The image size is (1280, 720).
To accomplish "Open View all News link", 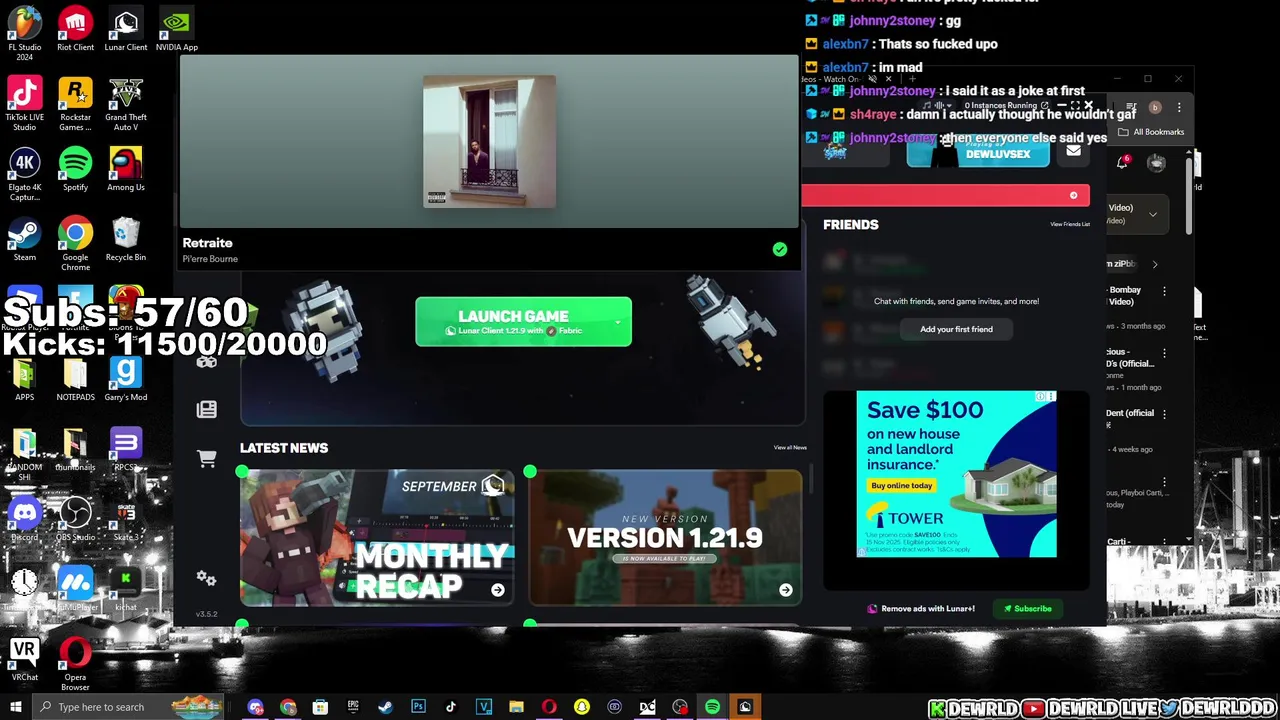I will (790, 447).
